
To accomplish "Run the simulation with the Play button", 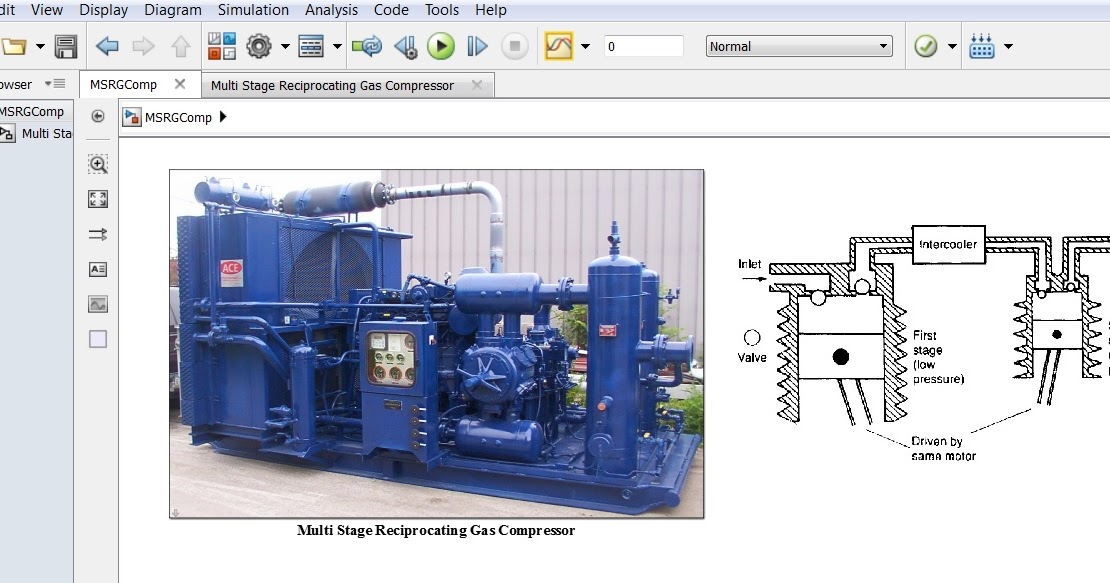I will click(x=440, y=45).
